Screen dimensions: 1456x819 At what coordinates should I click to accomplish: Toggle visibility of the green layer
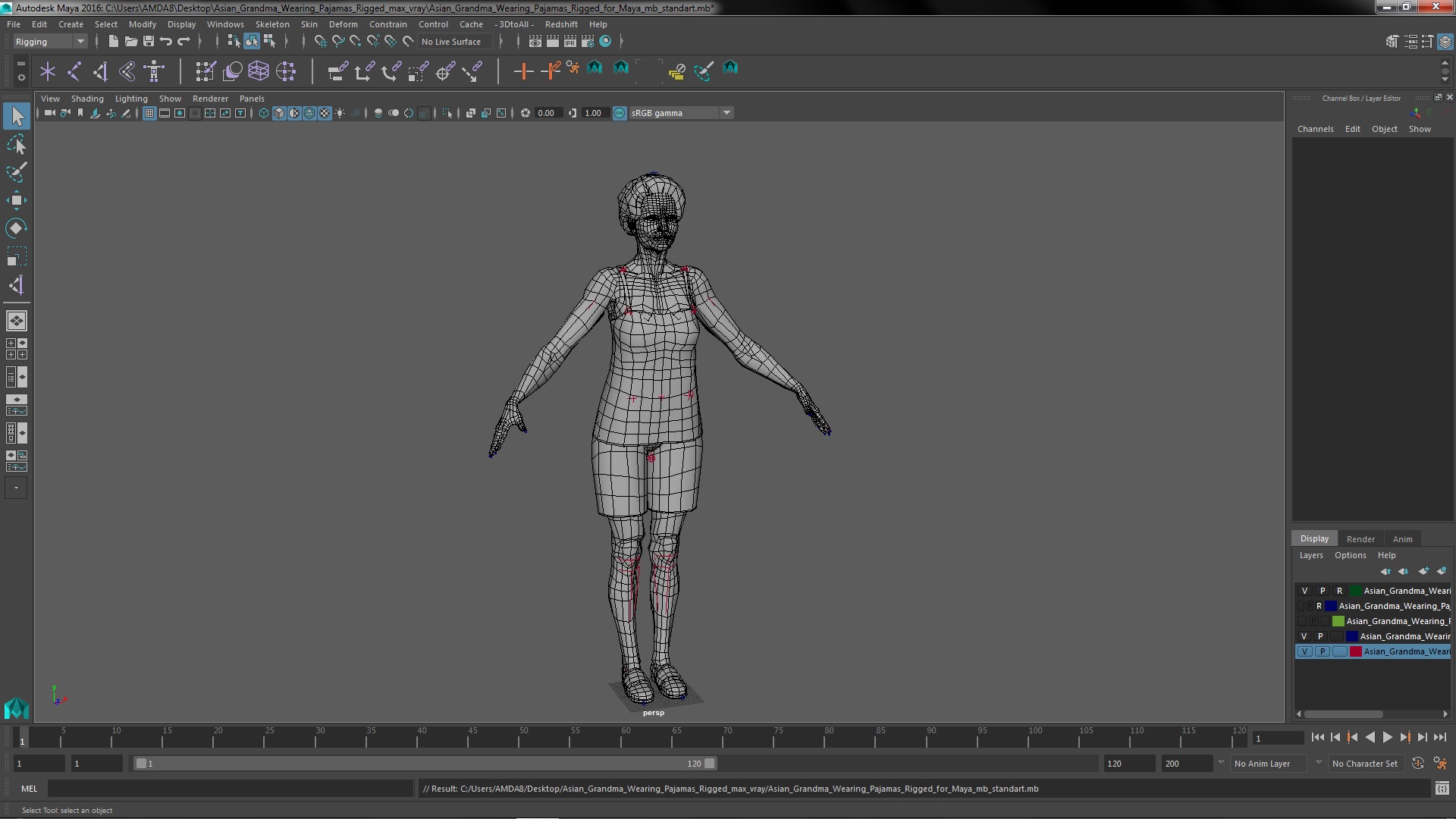point(1304,591)
